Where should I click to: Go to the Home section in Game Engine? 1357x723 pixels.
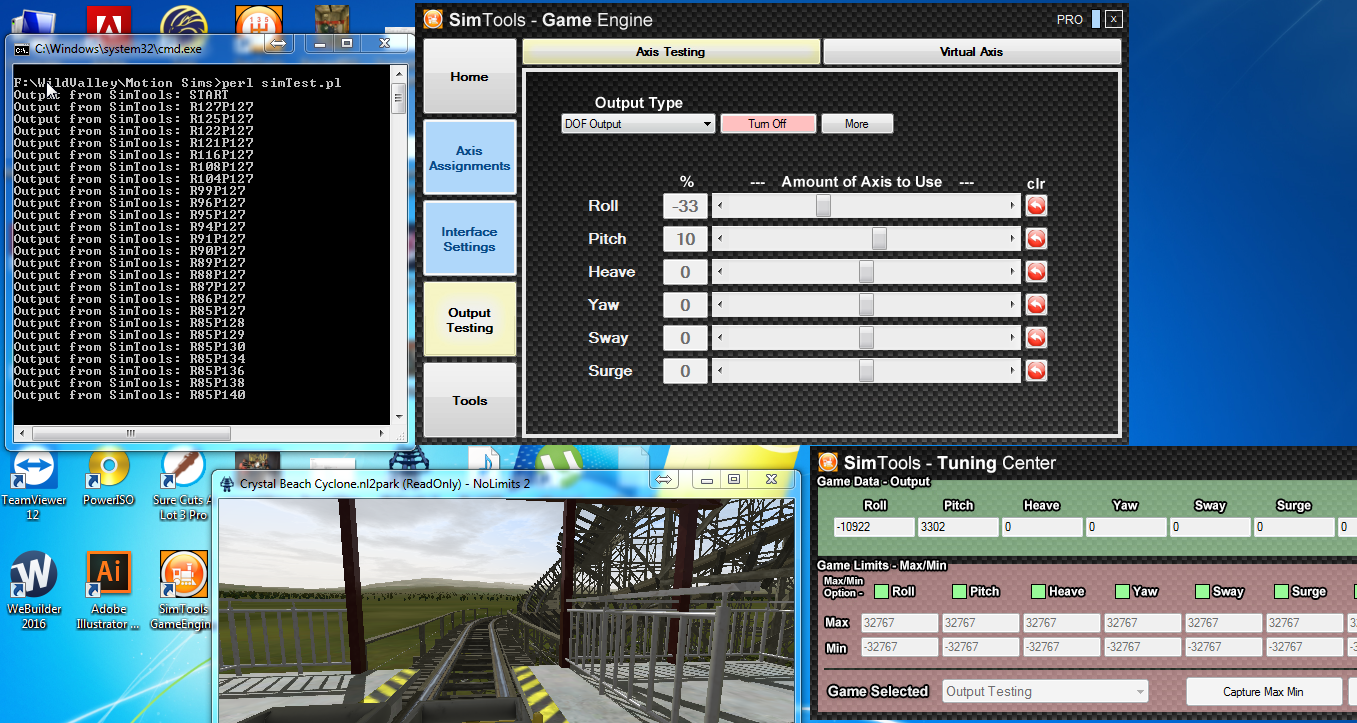(469, 77)
